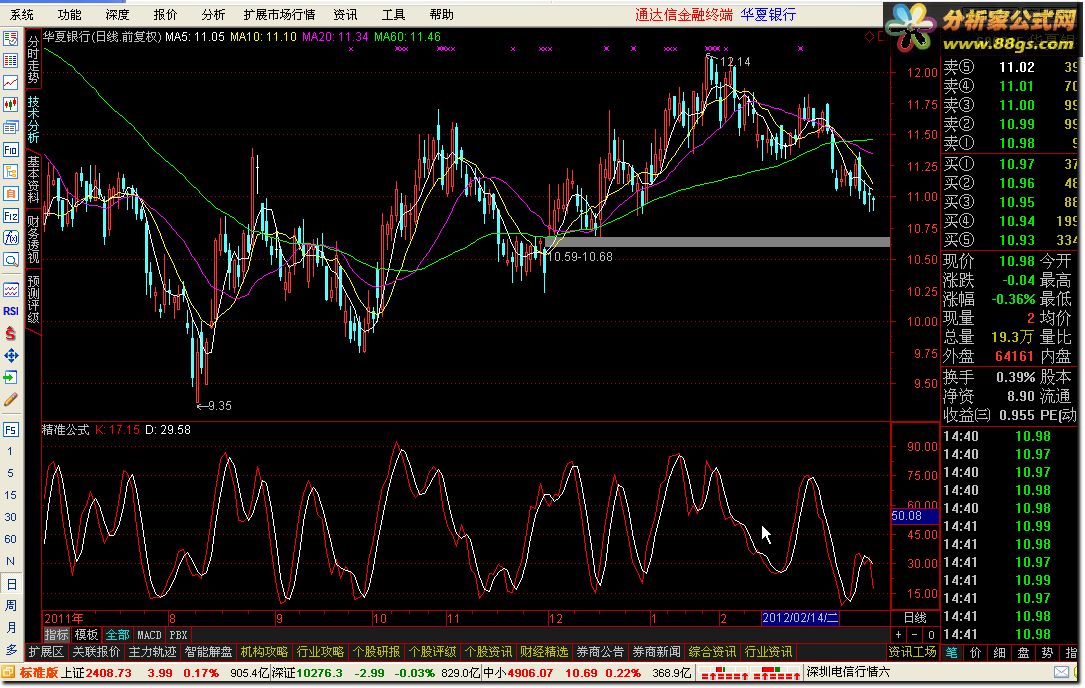Screen dimensions: 1085x688
Task: Switch to 预测评级 side tab
Action: point(33,299)
